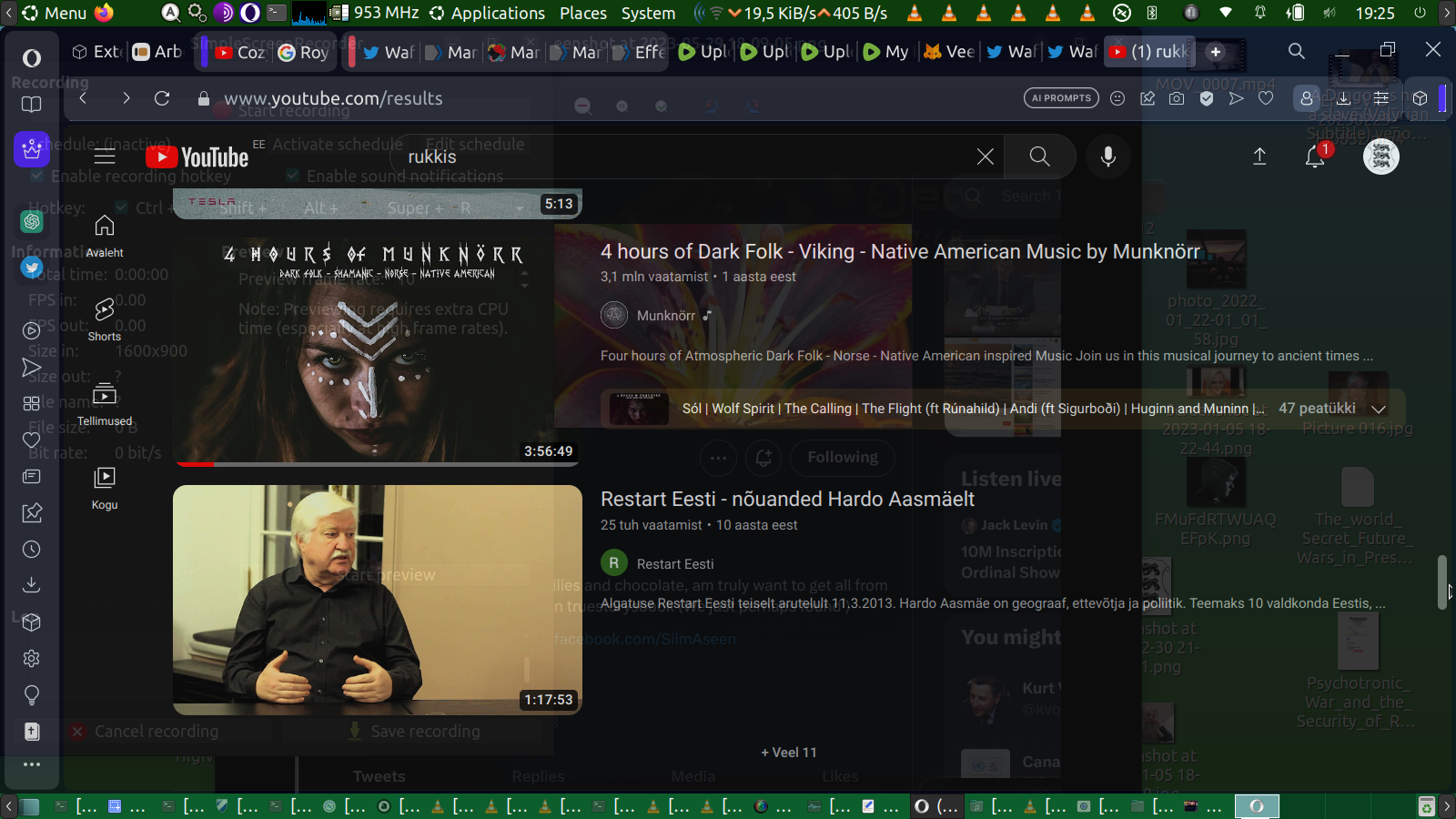Add page to bookmarks heart in toolbar
The image size is (1456, 819).
point(1266,98)
